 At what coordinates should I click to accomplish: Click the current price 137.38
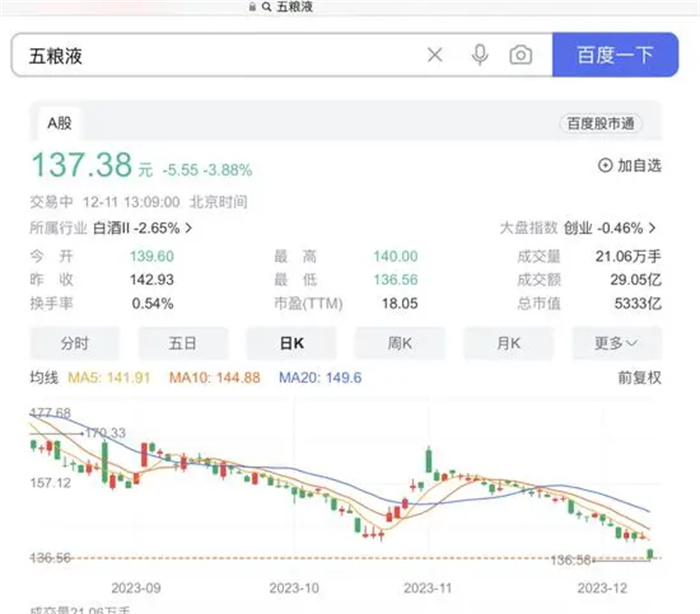point(82,165)
